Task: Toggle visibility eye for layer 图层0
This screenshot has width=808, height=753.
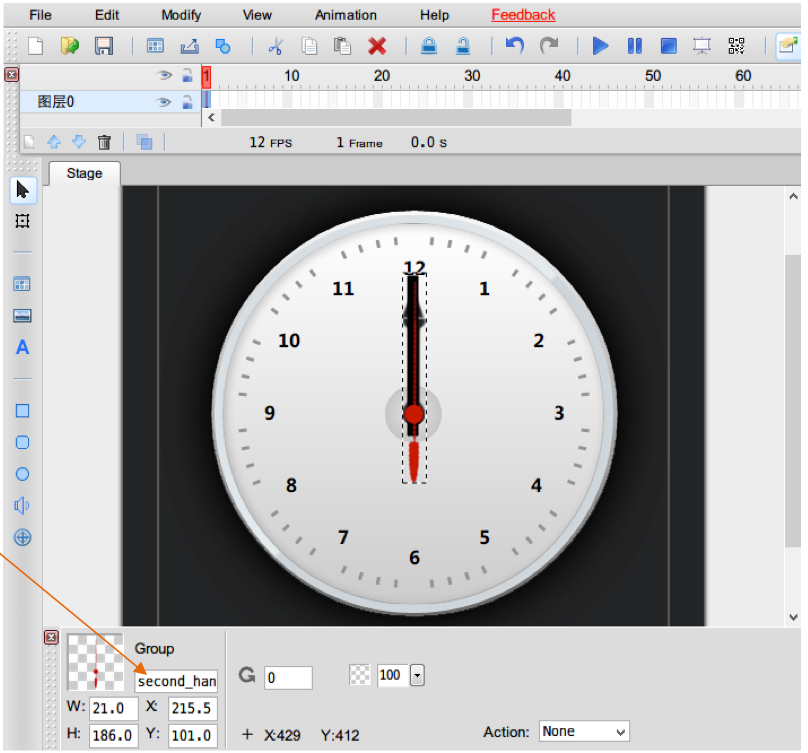Action: coord(164,101)
